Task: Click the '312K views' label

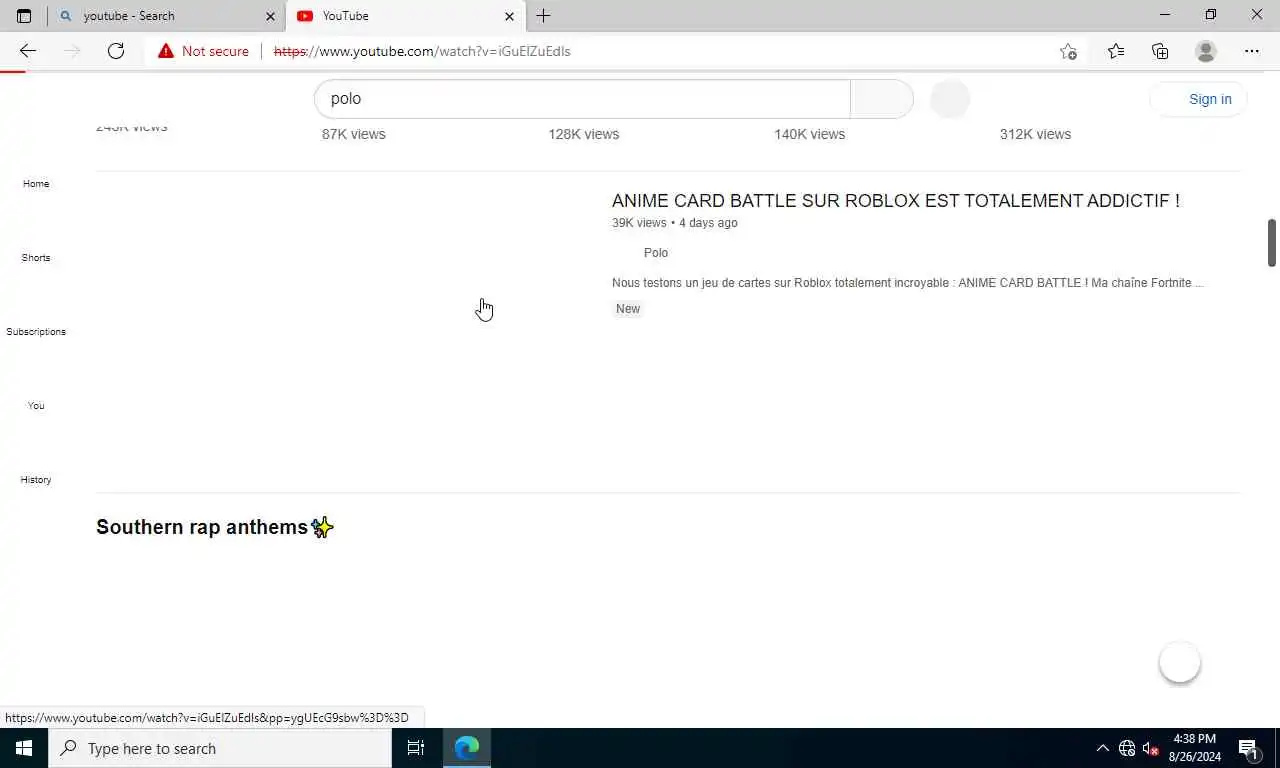Action: coord(1036,134)
